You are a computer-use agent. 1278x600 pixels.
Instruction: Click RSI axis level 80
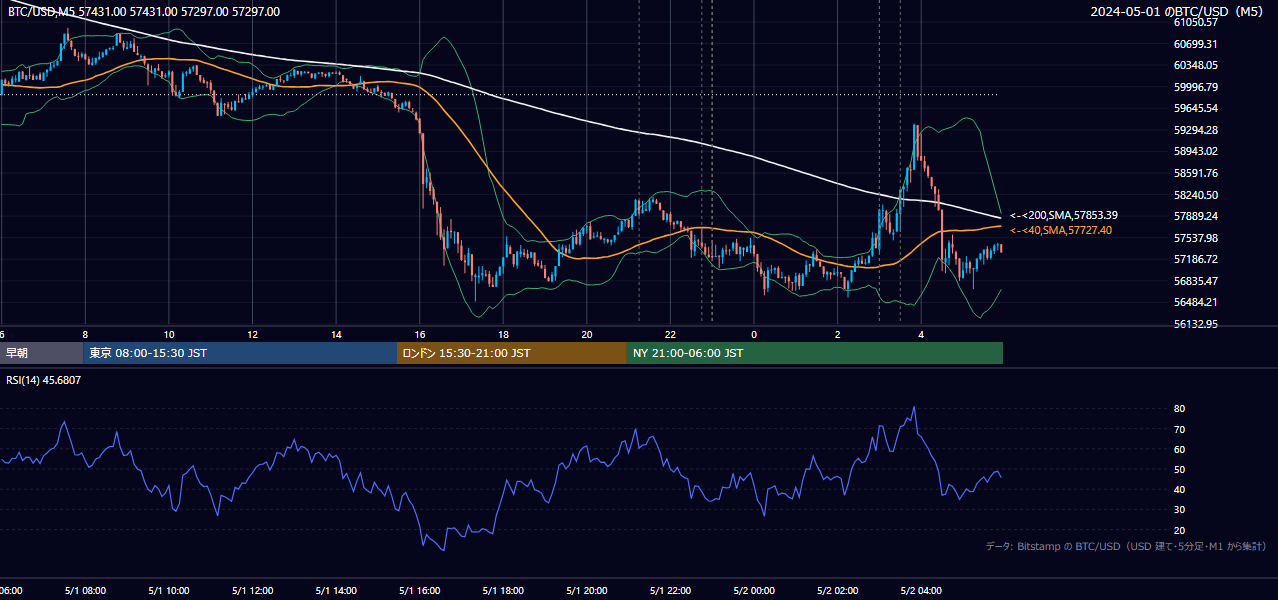coord(1180,409)
